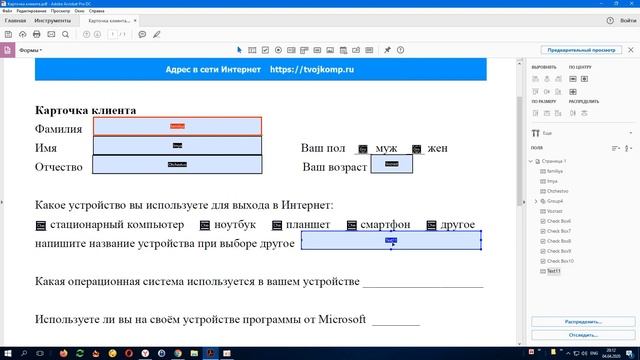Open the Windows Start menu
The height and width of the screenshot is (360, 640).
(8, 353)
